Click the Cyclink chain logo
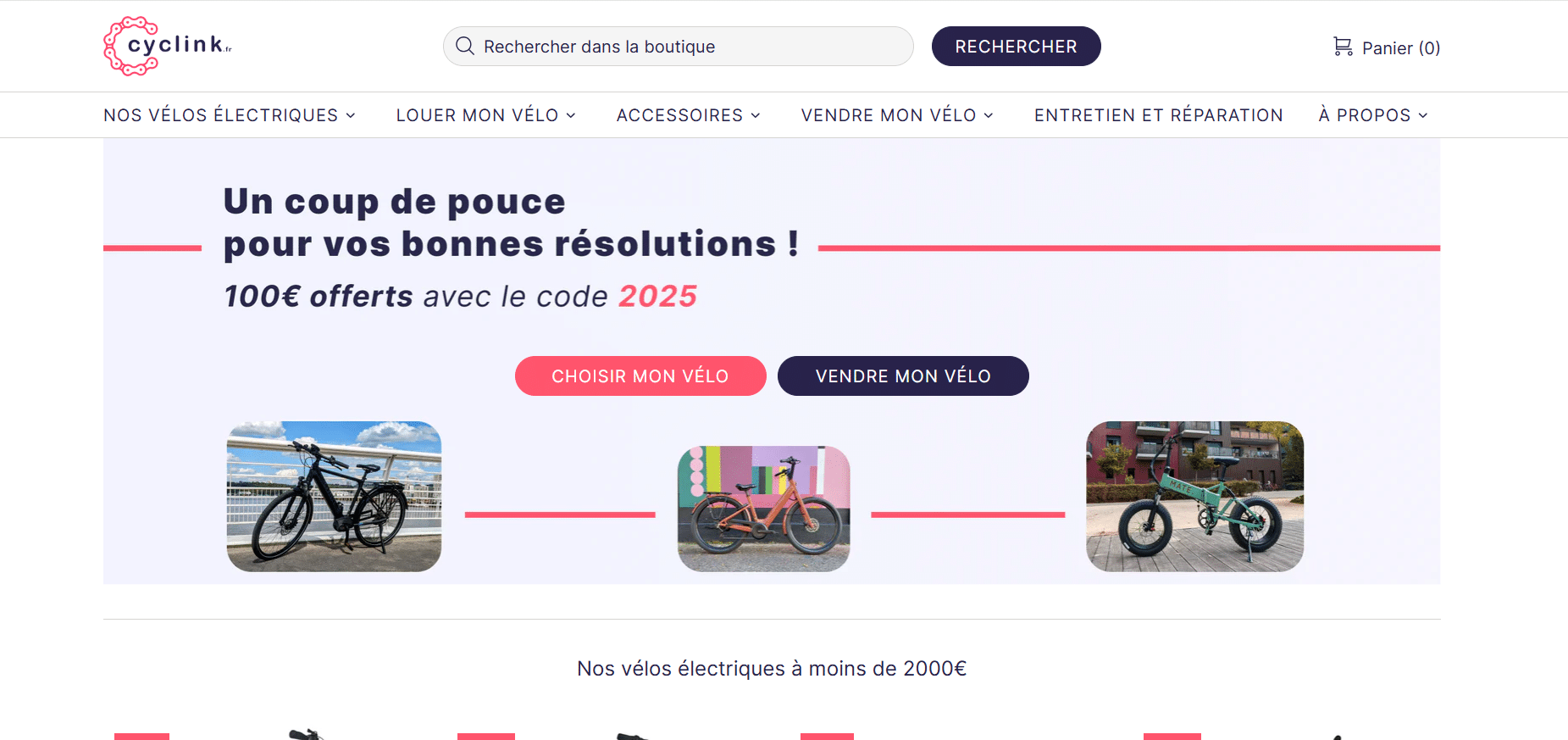 pyautogui.click(x=130, y=46)
